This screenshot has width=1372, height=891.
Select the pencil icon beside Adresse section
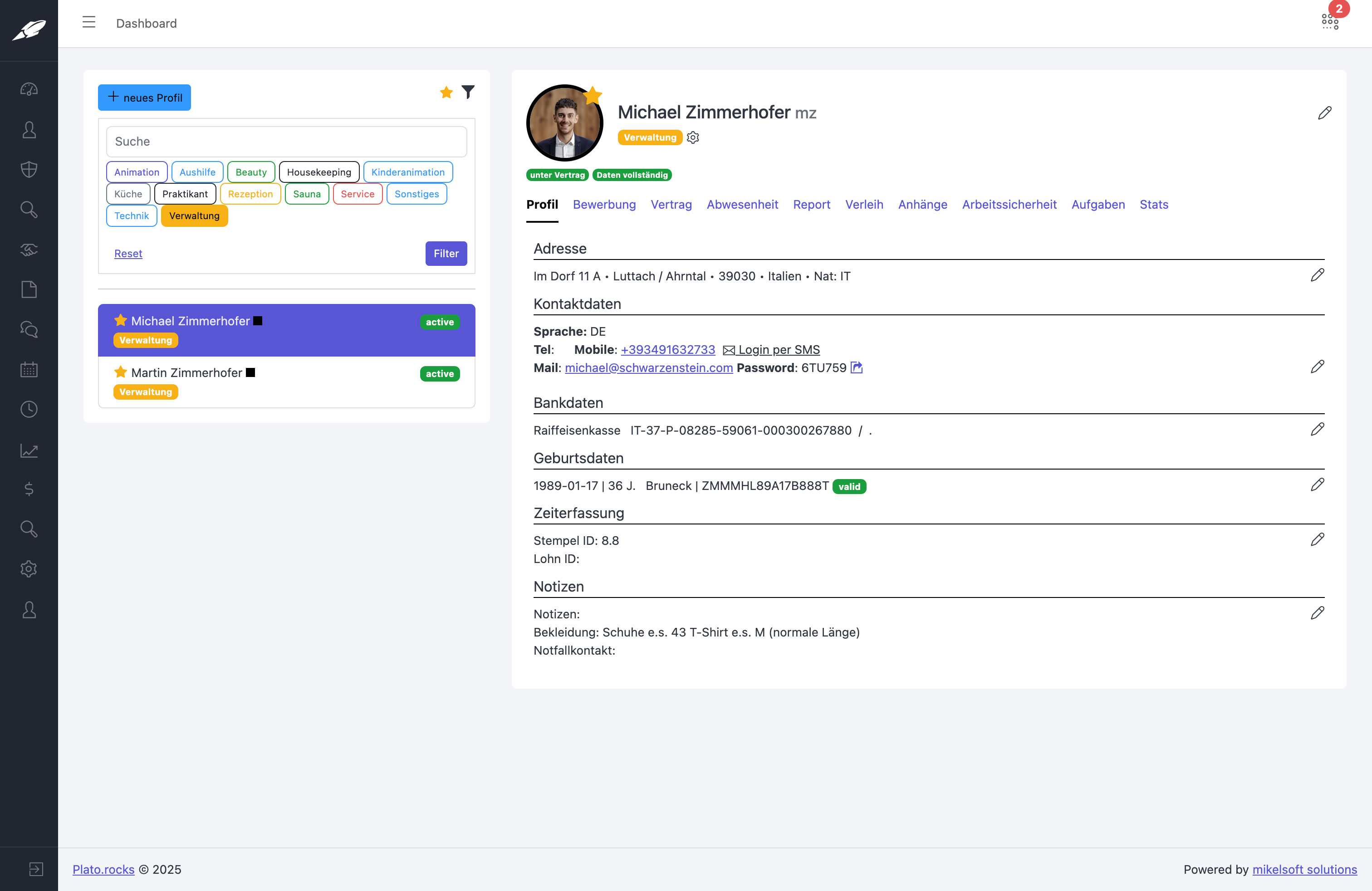1318,275
